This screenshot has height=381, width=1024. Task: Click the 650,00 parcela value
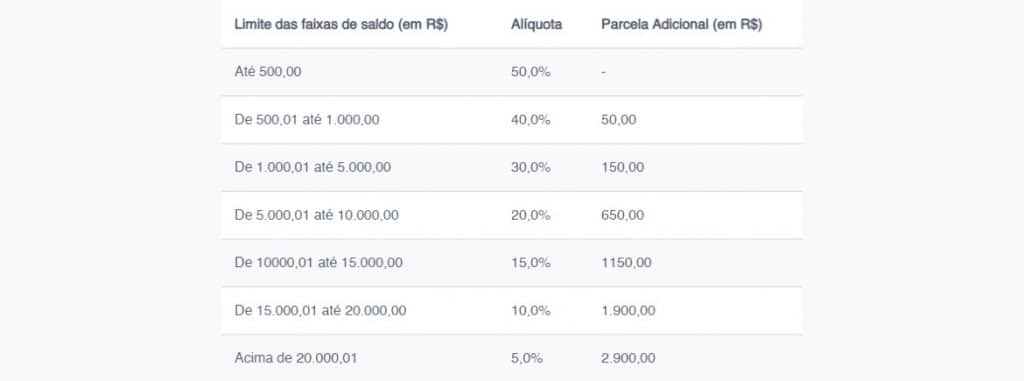click(623, 215)
